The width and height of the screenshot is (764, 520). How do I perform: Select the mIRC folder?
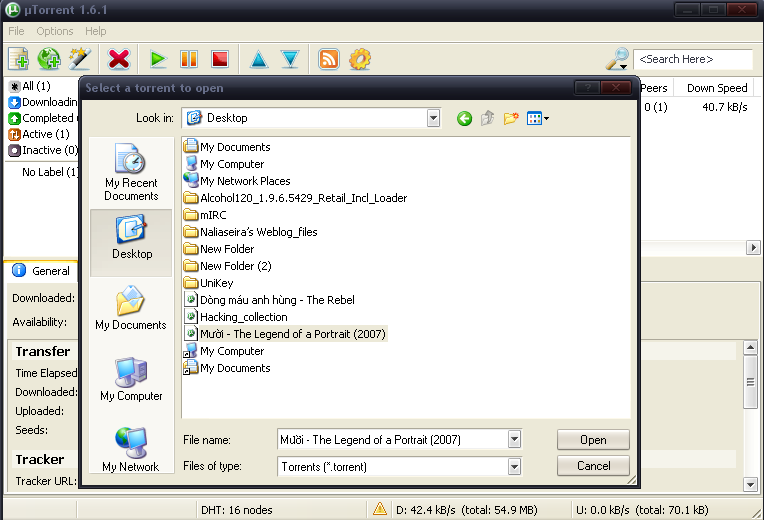click(205, 215)
